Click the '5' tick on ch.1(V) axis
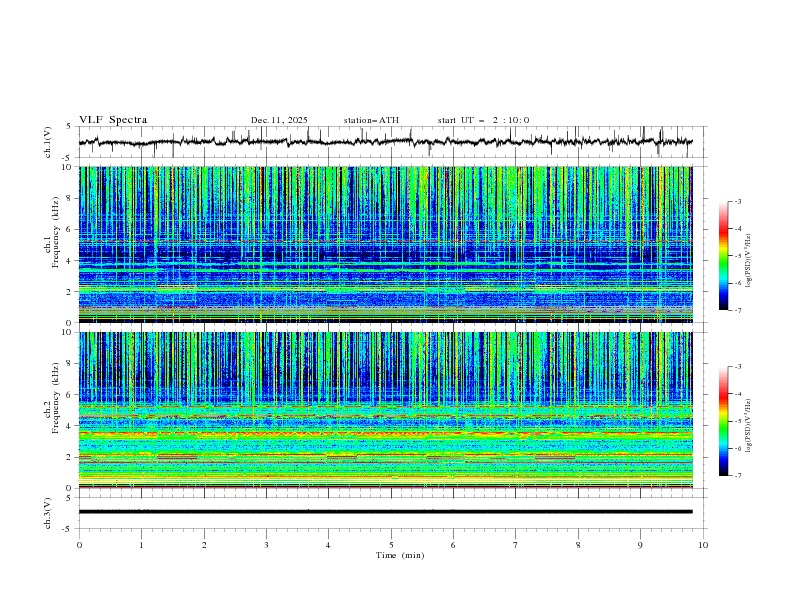 (x=69, y=126)
